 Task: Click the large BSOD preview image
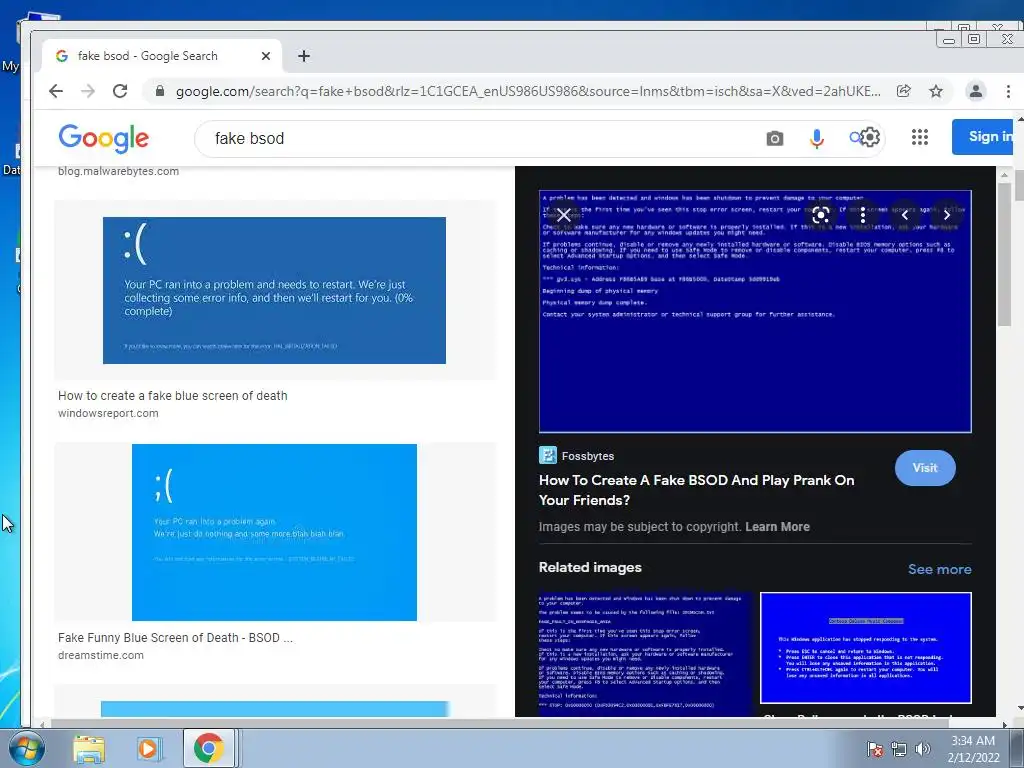coord(755,312)
